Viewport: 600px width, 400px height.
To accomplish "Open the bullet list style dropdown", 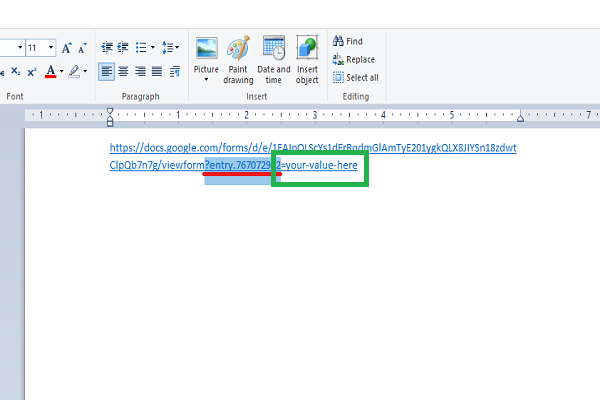I will [x=153, y=47].
